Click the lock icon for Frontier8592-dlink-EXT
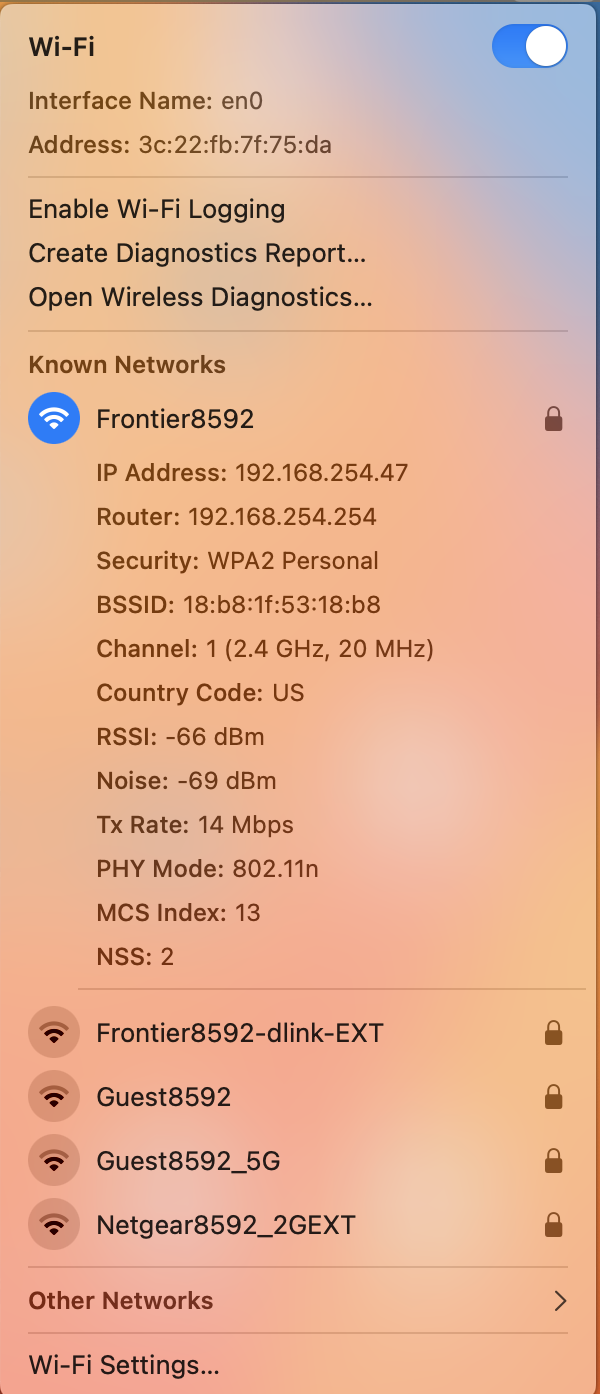This screenshot has width=600, height=1394. pyautogui.click(x=553, y=1033)
